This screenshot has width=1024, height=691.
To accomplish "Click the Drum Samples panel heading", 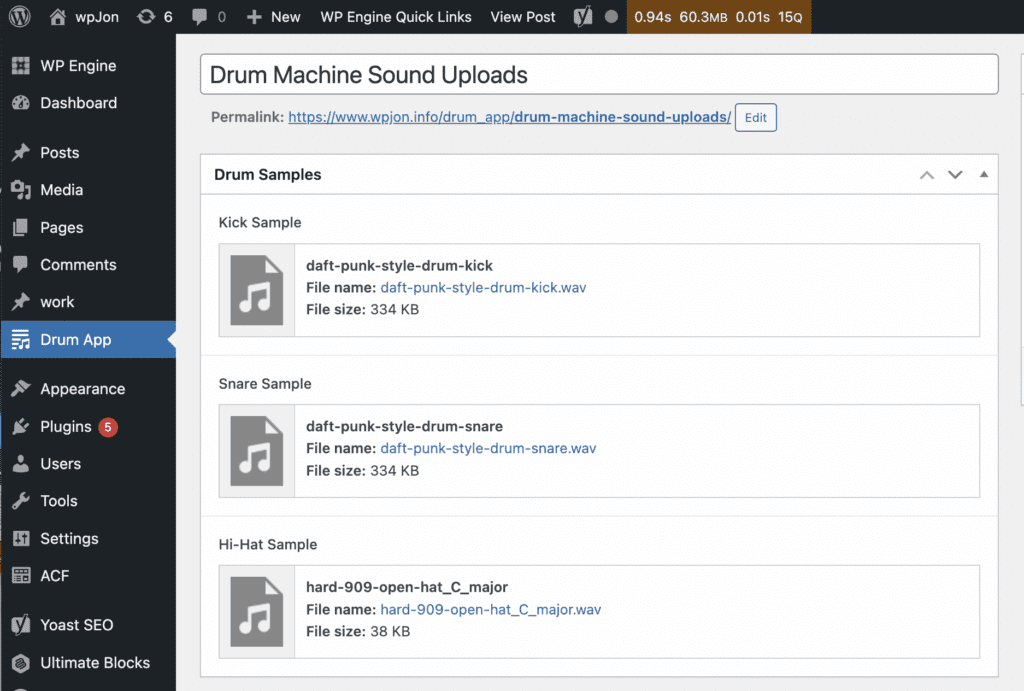I will pos(268,174).
